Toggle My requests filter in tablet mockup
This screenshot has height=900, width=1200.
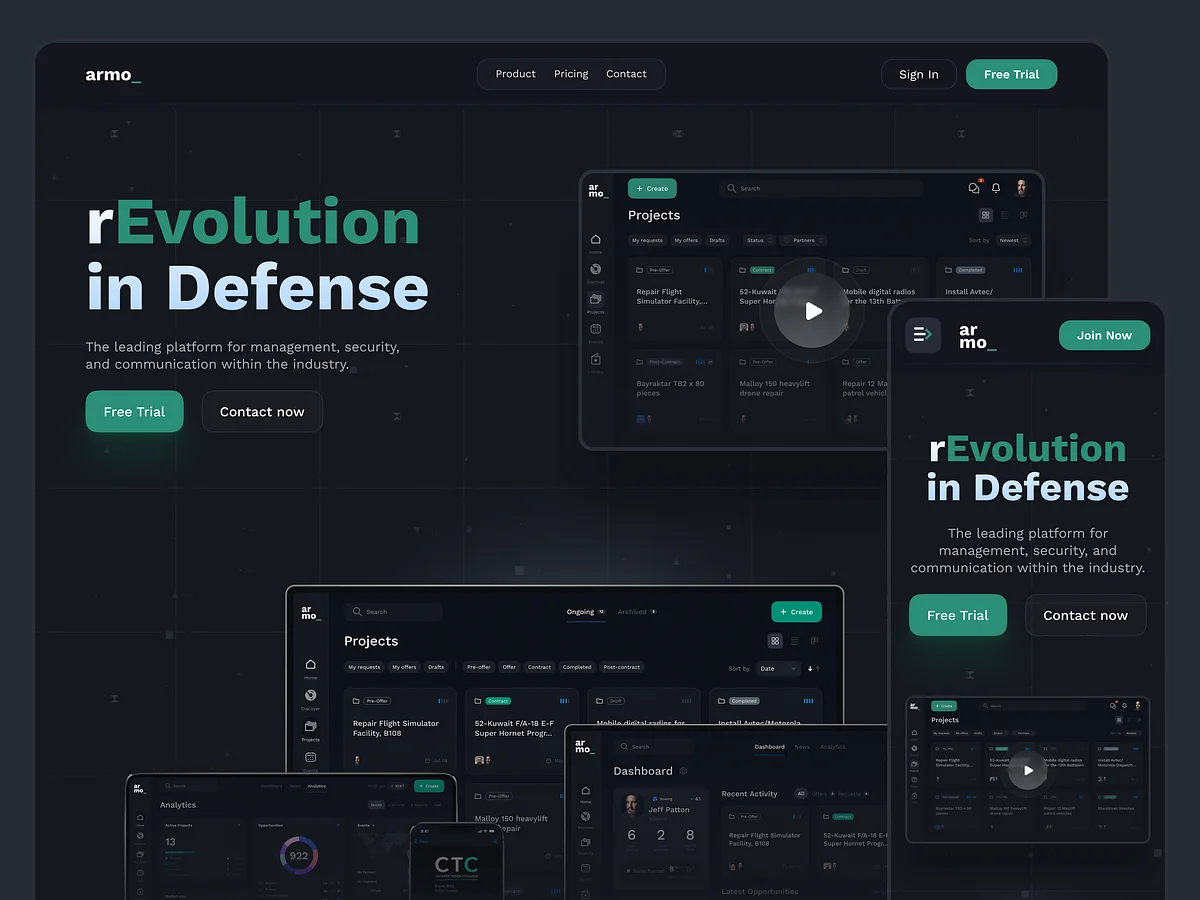click(x=647, y=240)
